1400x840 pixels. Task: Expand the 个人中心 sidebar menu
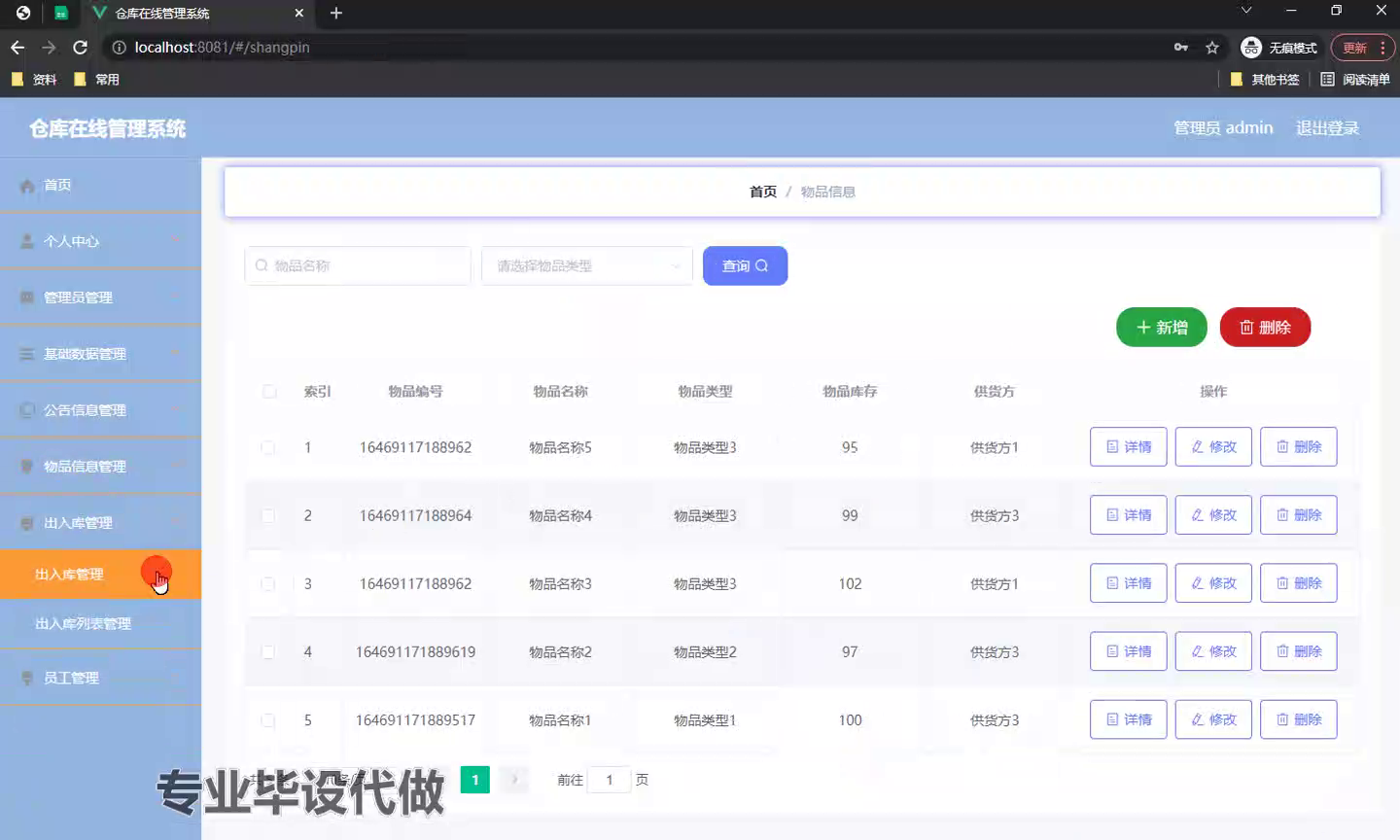[x=100, y=241]
